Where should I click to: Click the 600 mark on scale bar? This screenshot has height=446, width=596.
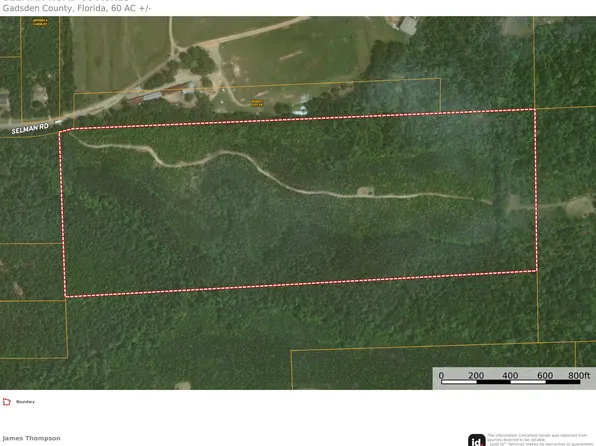point(545,375)
